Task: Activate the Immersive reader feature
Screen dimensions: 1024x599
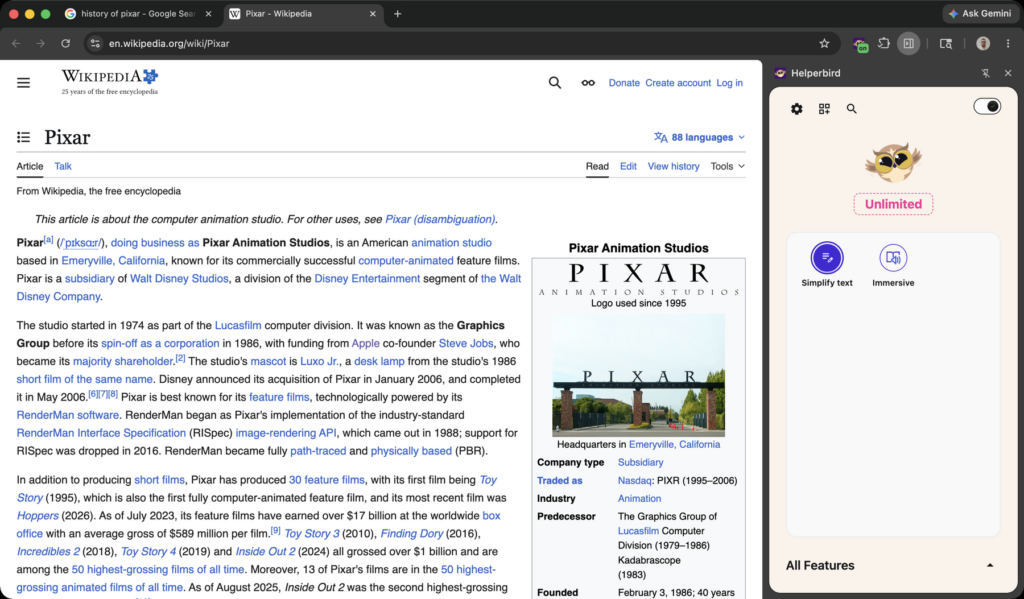Action: point(893,265)
